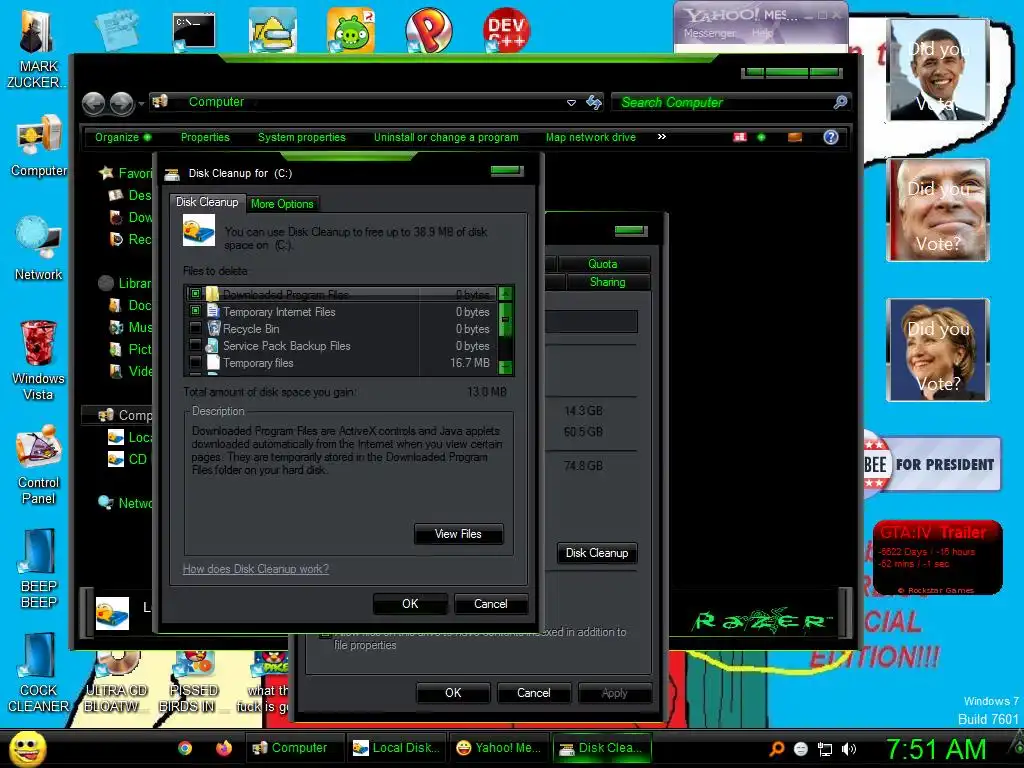Click OK in Disk Cleanup dialog

(410, 603)
